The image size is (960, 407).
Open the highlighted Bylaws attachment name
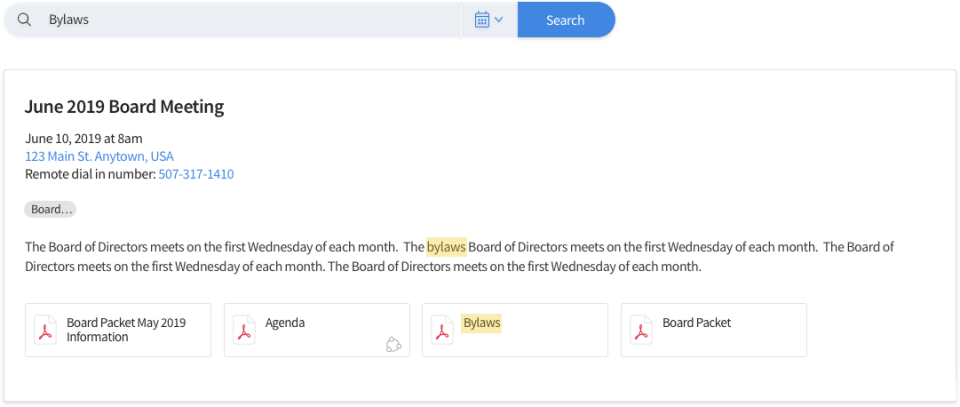(482, 323)
